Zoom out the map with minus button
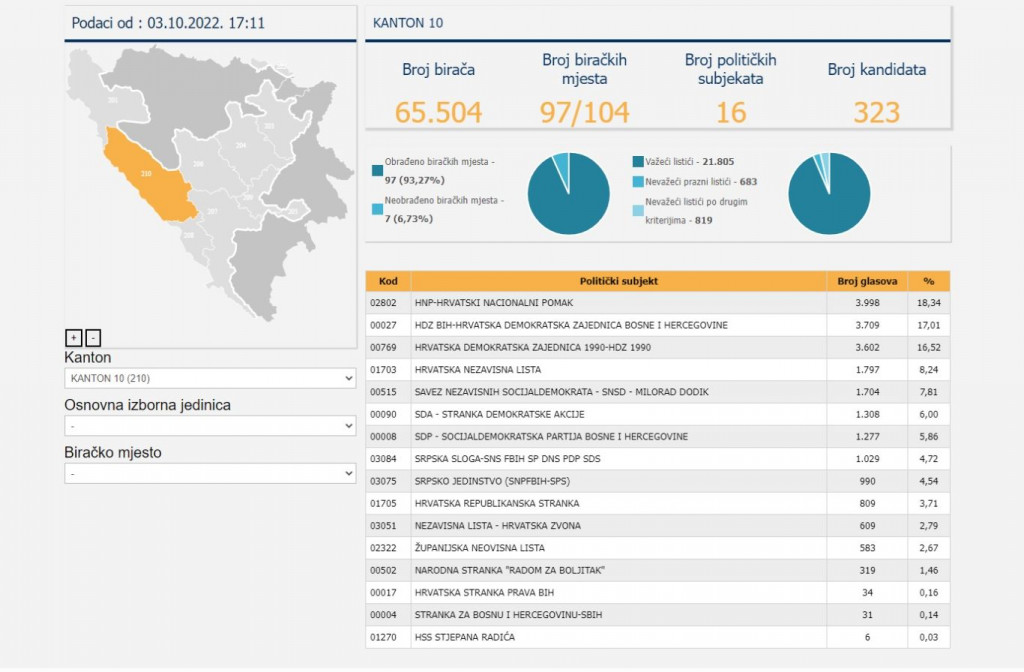Image resolution: width=1024 pixels, height=672 pixels. [93, 338]
